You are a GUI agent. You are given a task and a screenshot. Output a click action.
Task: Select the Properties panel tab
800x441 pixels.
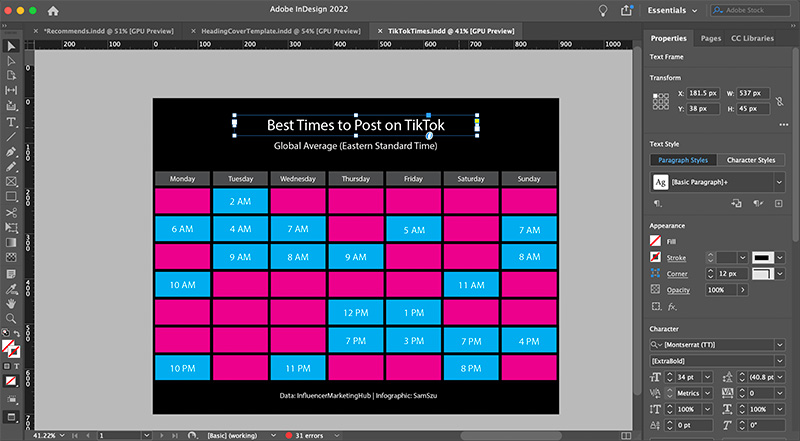point(668,38)
